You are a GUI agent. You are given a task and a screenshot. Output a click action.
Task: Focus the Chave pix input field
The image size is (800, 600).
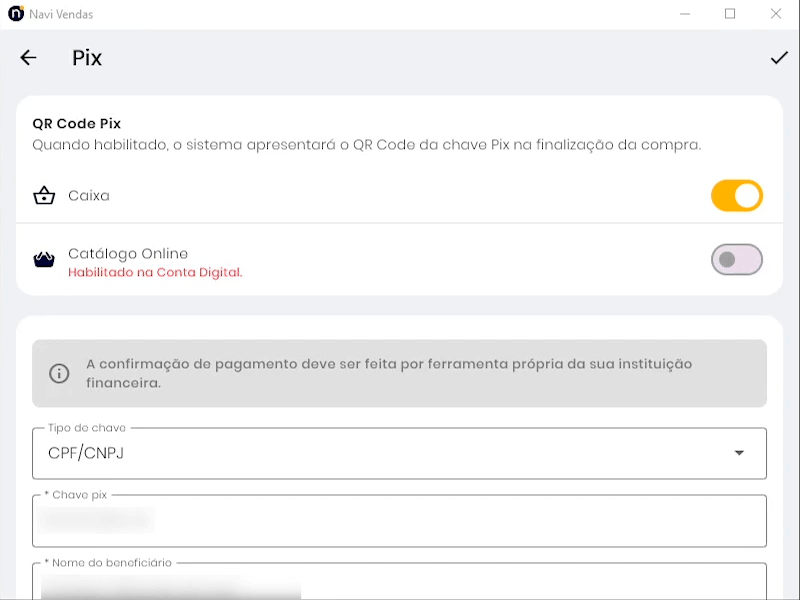coord(400,521)
